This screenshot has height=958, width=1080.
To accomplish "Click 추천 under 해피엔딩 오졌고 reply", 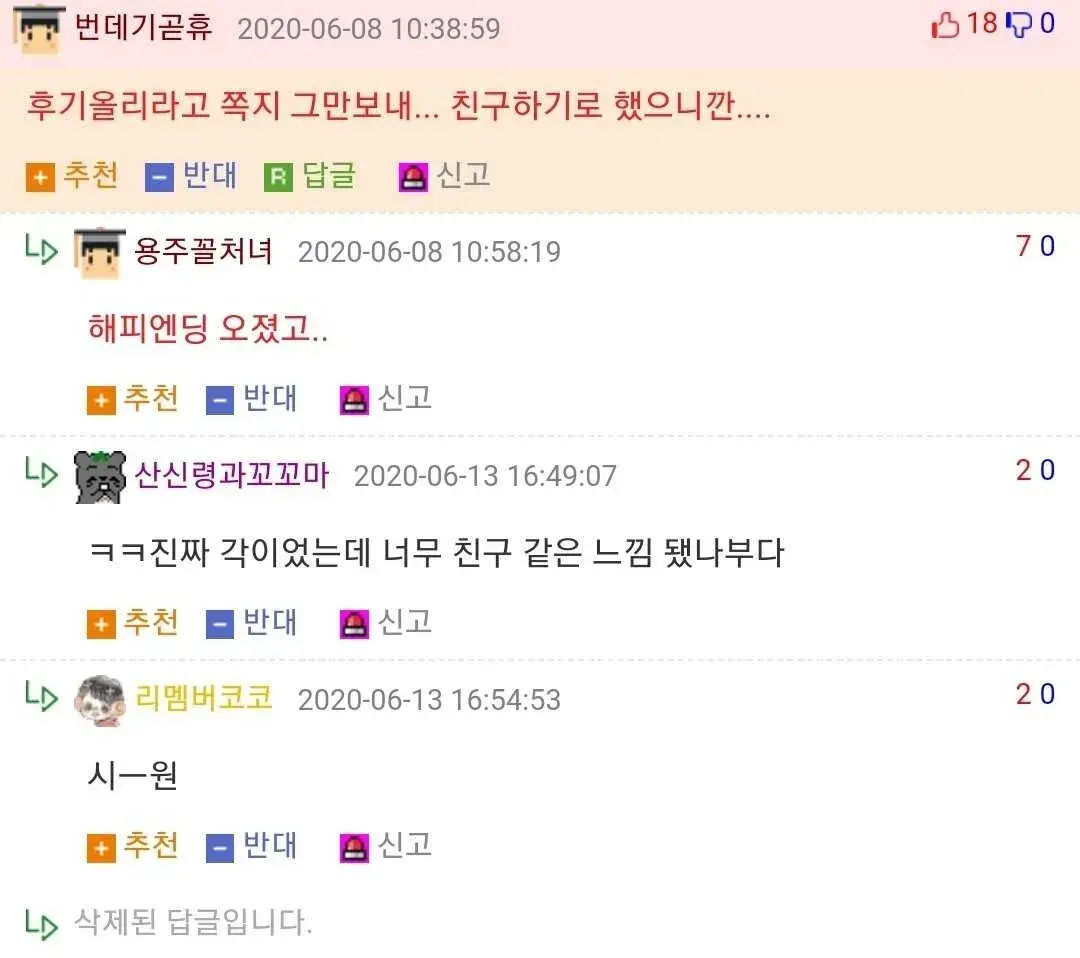I will [x=133, y=399].
